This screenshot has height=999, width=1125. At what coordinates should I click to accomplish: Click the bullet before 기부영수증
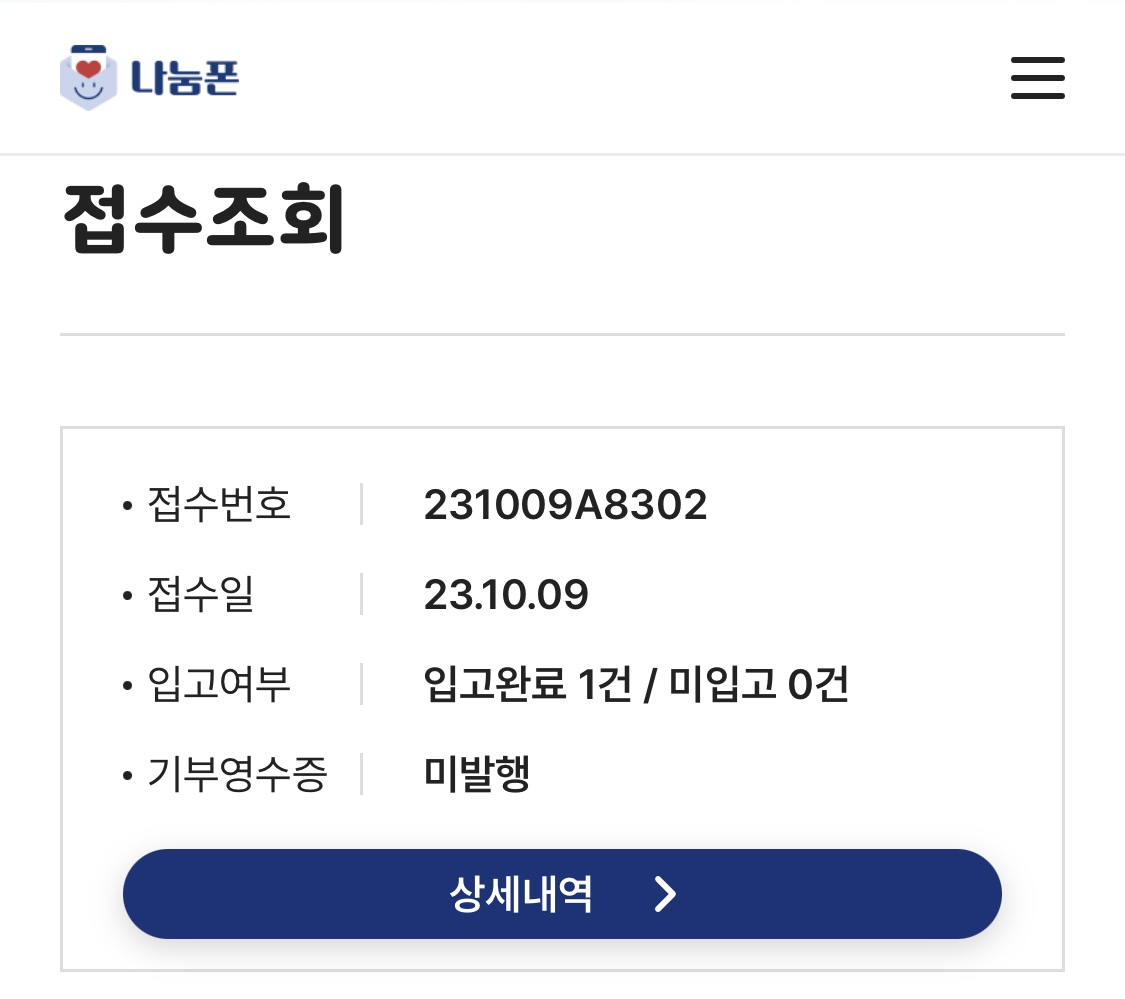pyautogui.click(x=127, y=776)
